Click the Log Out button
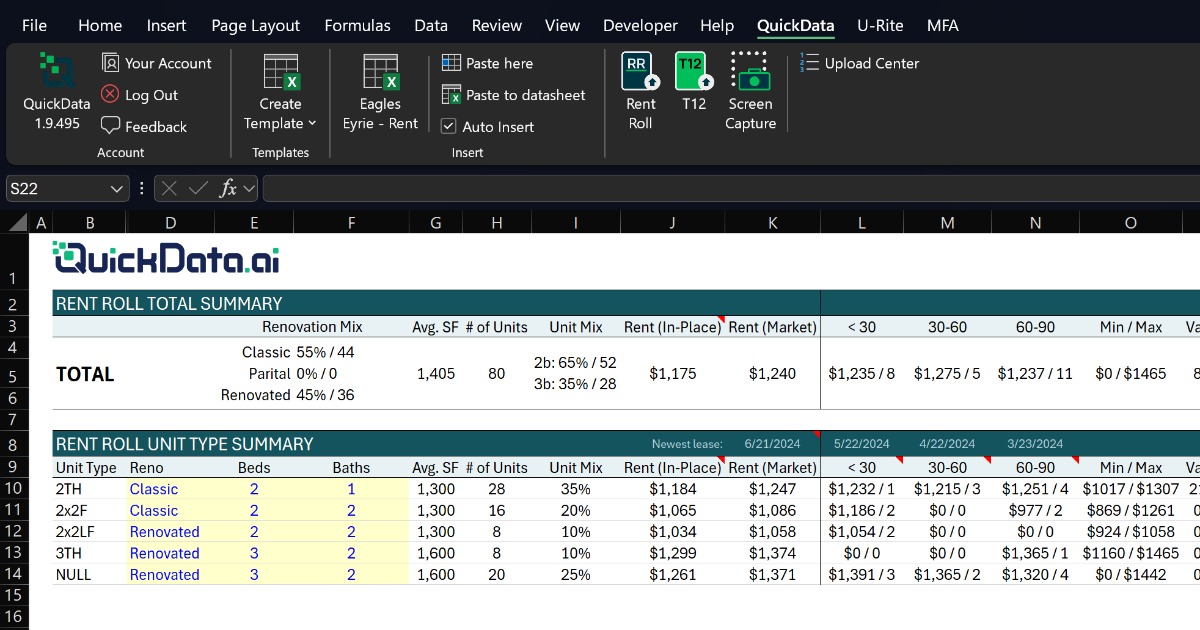Viewport: 1200px width, 630px height. tap(139, 95)
